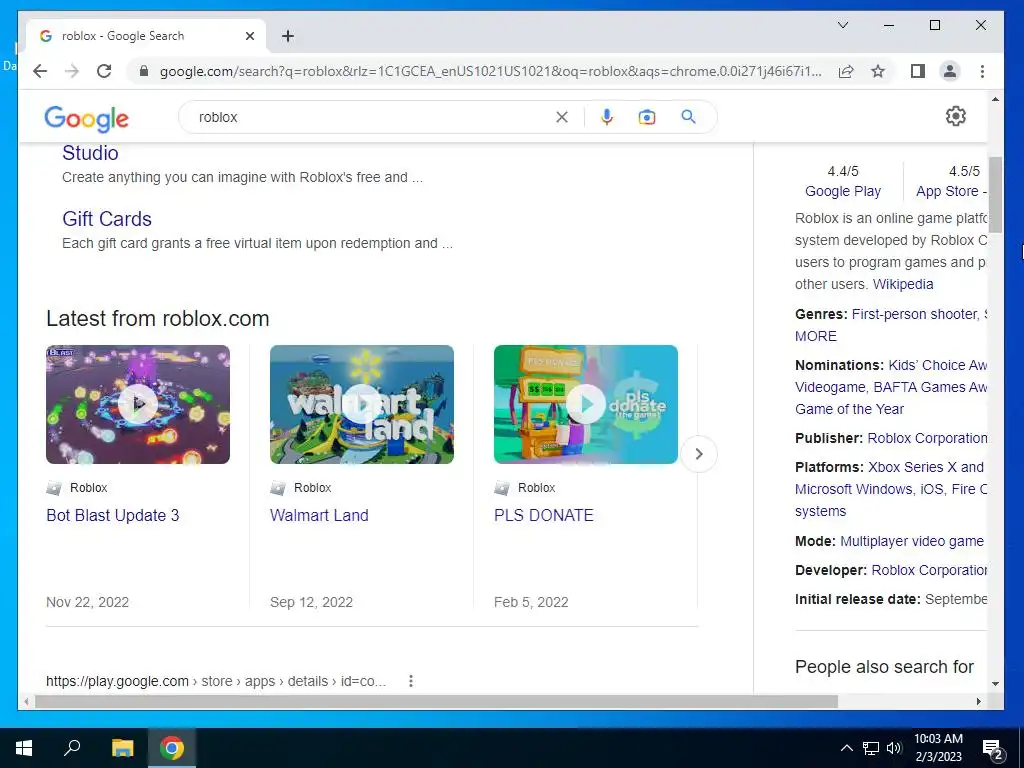Open the Game of the Year link
1024x768 pixels.
tap(849, 409)
